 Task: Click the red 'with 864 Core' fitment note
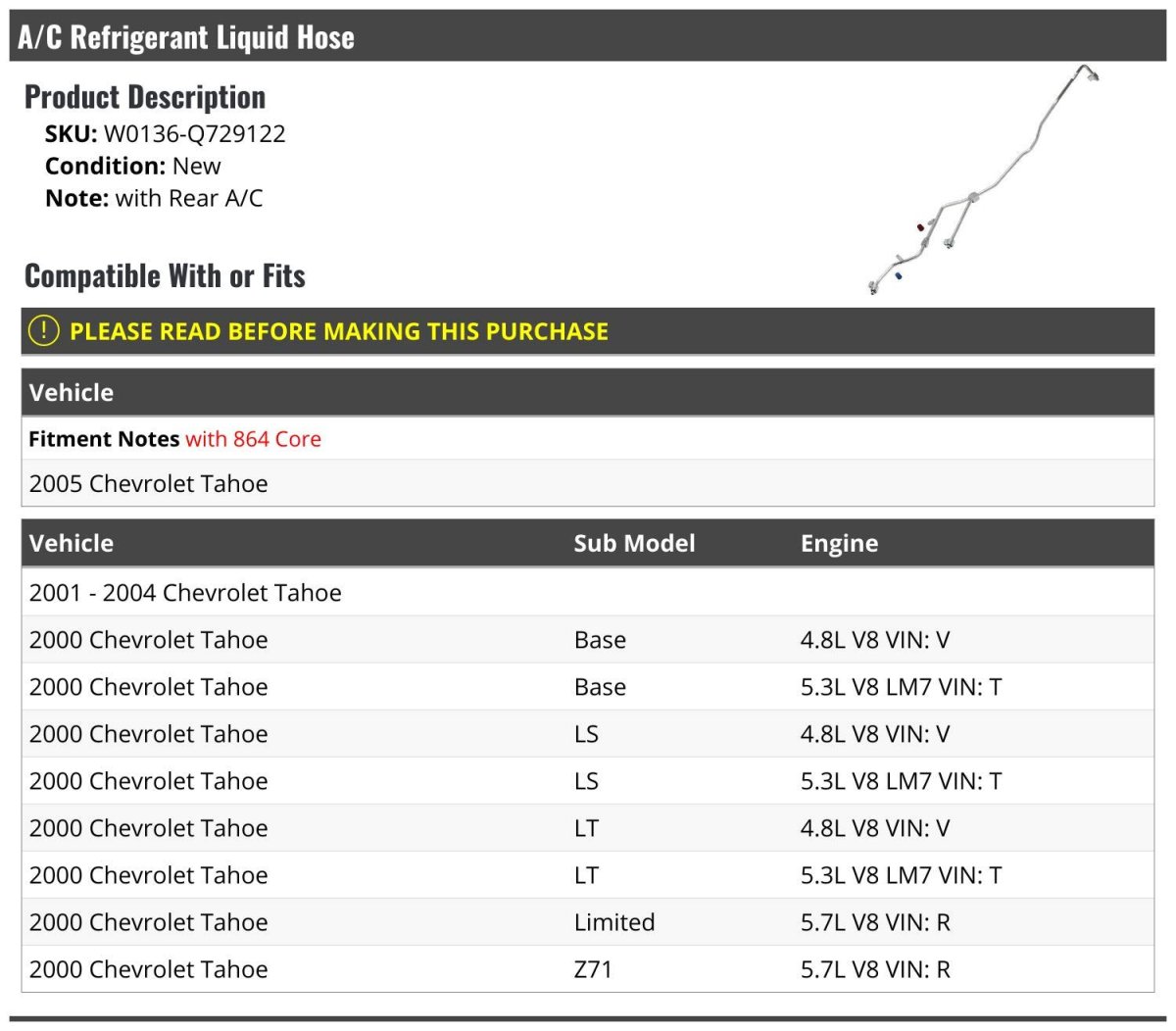[253, 439]
